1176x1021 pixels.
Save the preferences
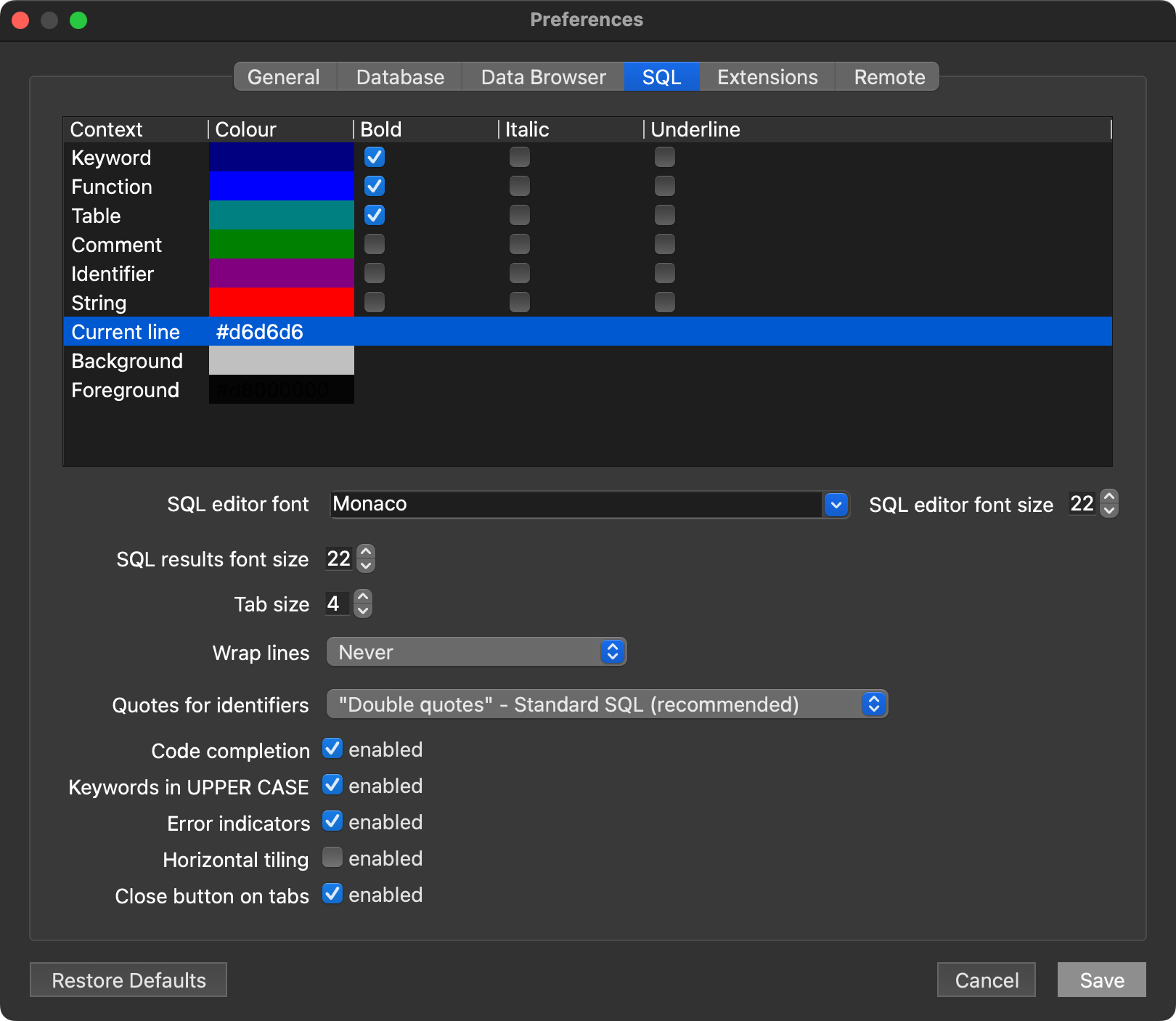(1101, 980)
